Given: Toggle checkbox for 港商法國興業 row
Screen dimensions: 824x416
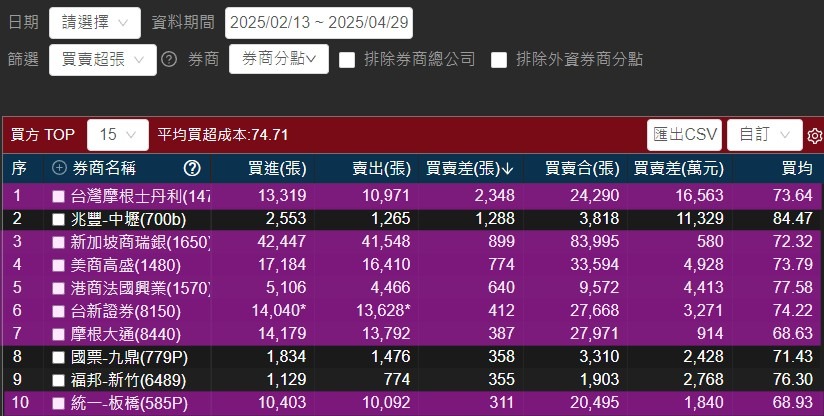Looking at the screenshot, I should pyautogui.click(x=58, y=288).
